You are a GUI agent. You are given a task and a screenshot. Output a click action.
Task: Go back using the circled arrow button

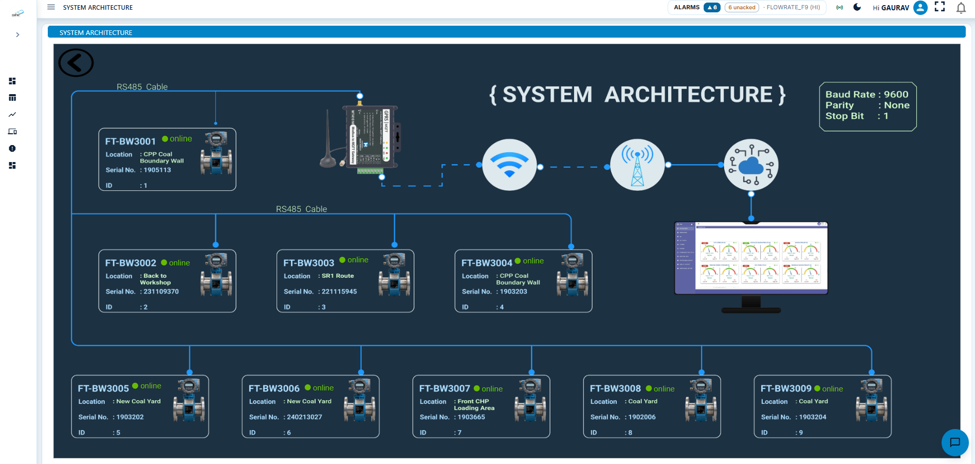pos(76,62)
